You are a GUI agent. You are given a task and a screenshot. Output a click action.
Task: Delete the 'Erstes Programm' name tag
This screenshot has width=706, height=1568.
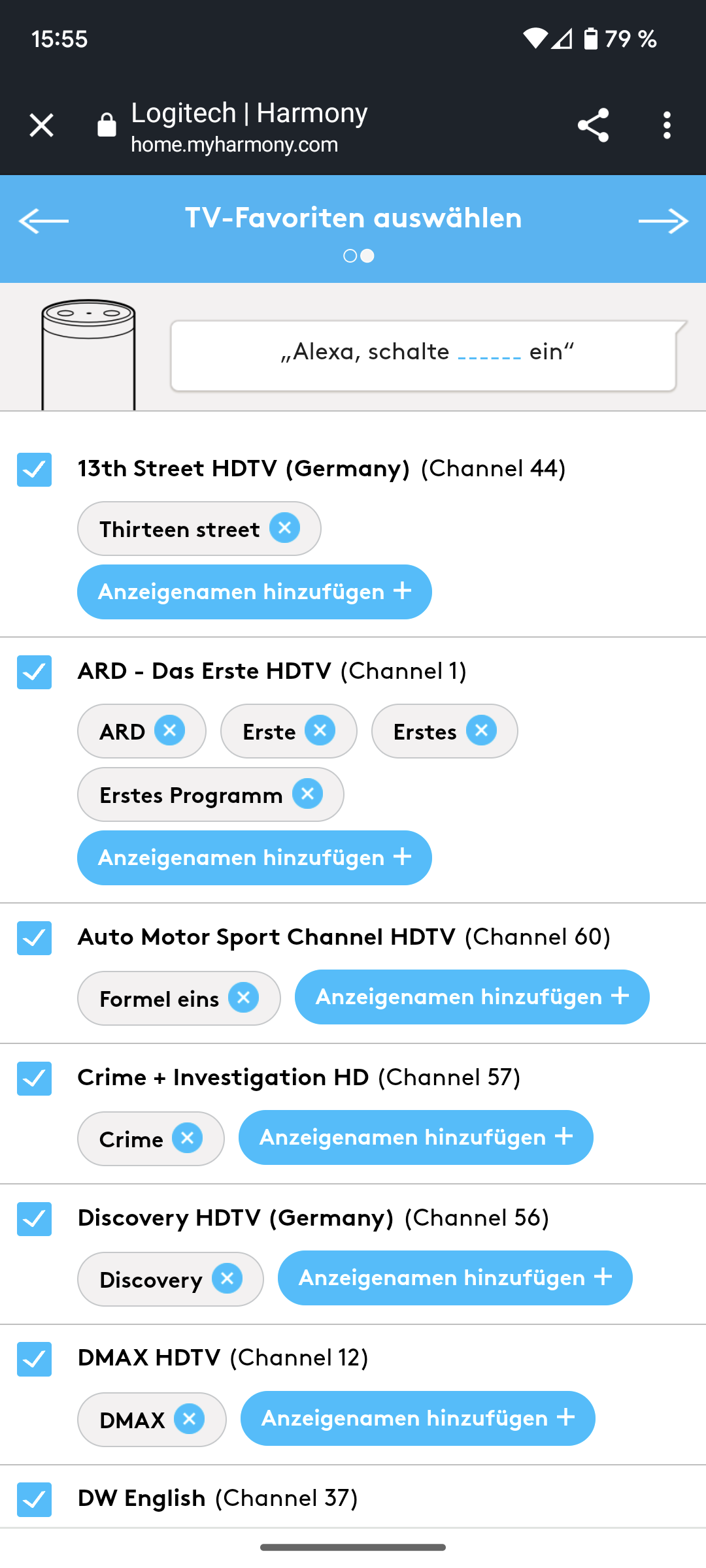(307, 794)
